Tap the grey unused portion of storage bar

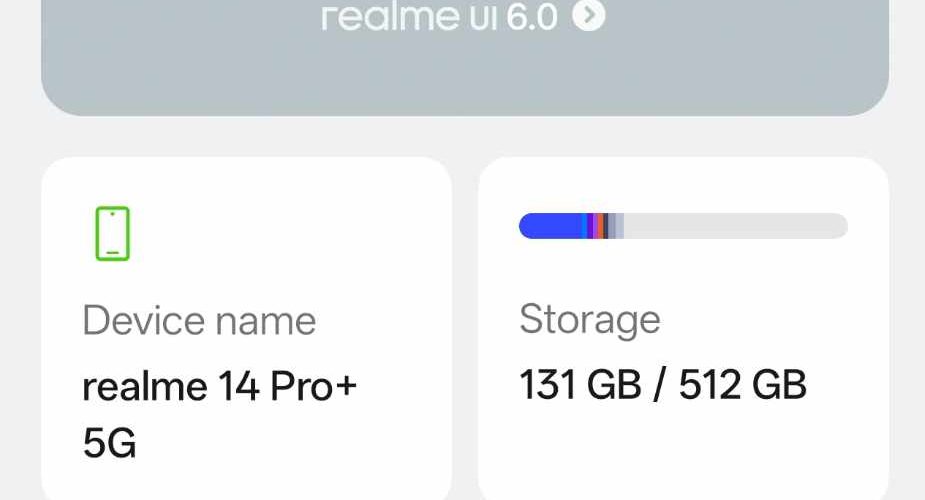(735, 226)
